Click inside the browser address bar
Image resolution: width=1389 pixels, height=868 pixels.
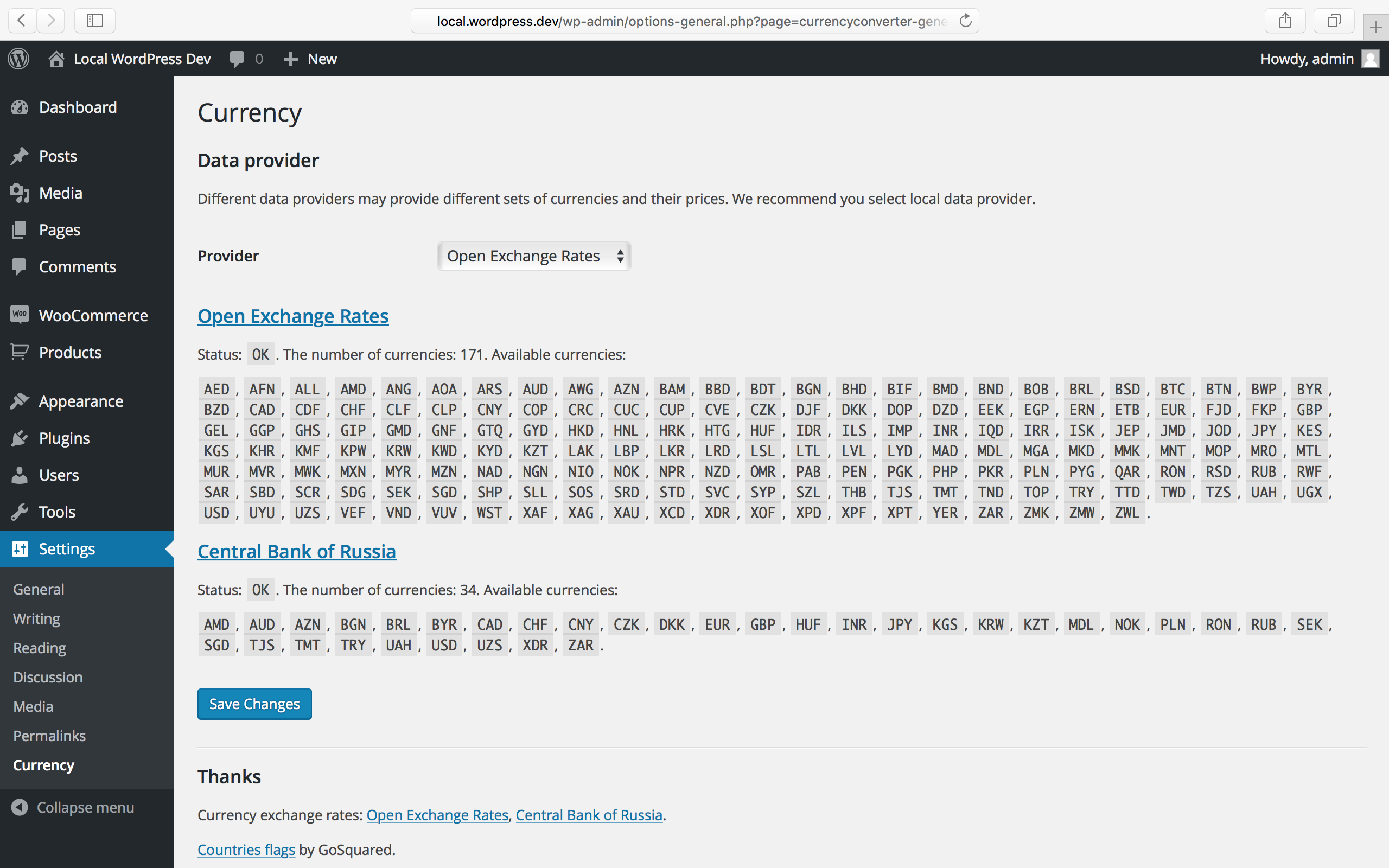(x=689, y=21)
